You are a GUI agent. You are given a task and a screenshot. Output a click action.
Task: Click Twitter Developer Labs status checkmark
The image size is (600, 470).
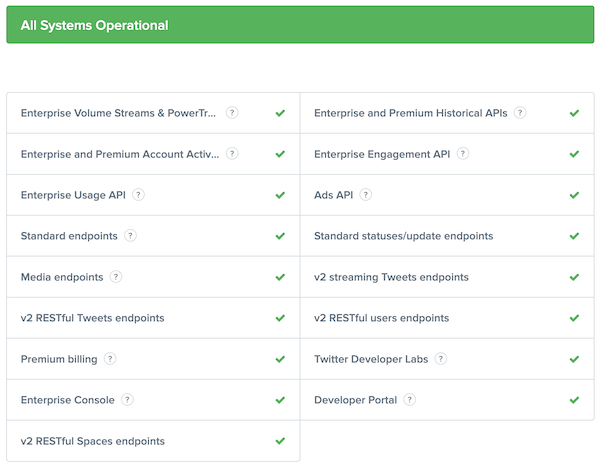pos(574,359)
